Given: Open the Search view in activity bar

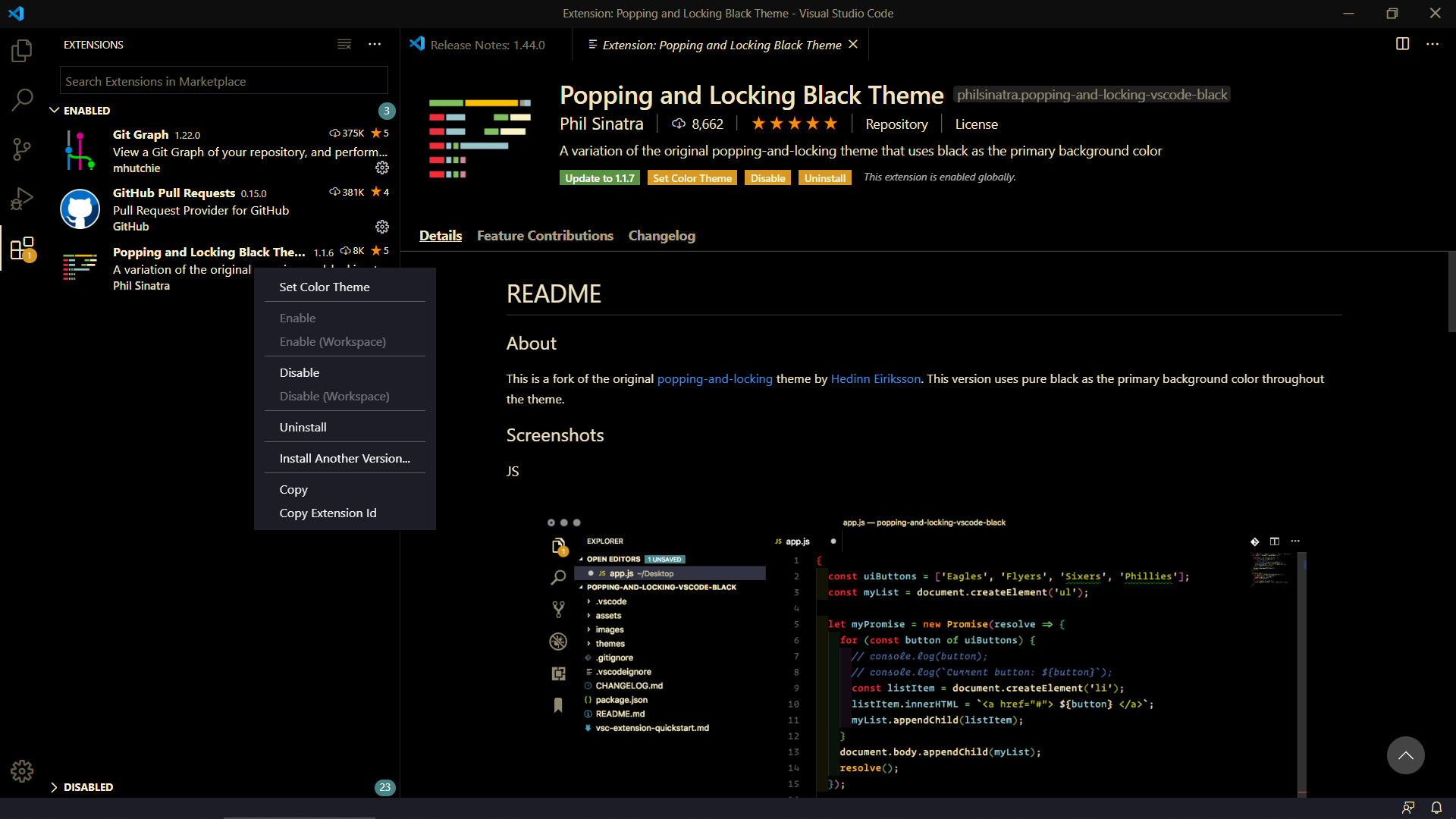Looking at the screenshot, I should 22,99.
